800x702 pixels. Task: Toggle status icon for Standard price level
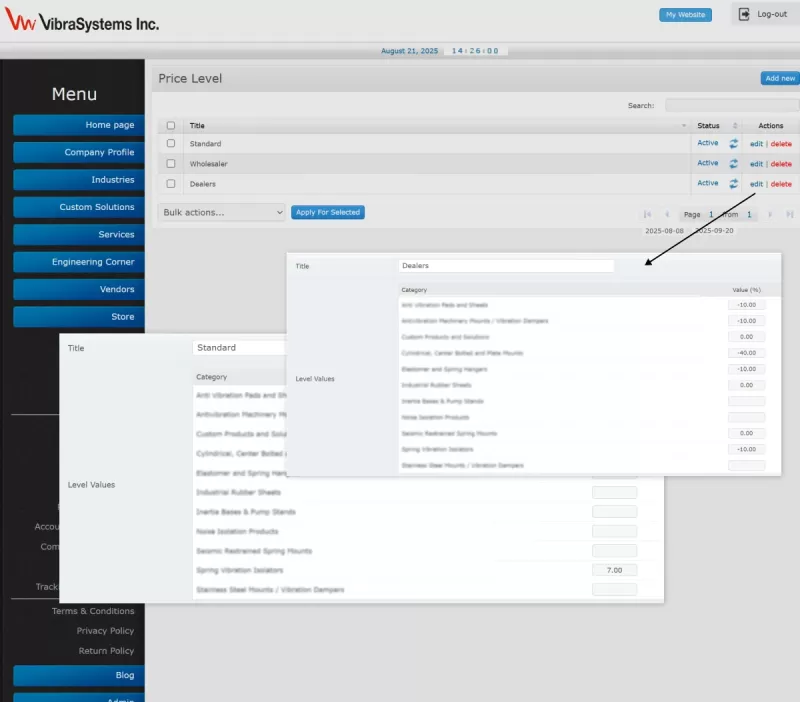click(x=733, y=144)
